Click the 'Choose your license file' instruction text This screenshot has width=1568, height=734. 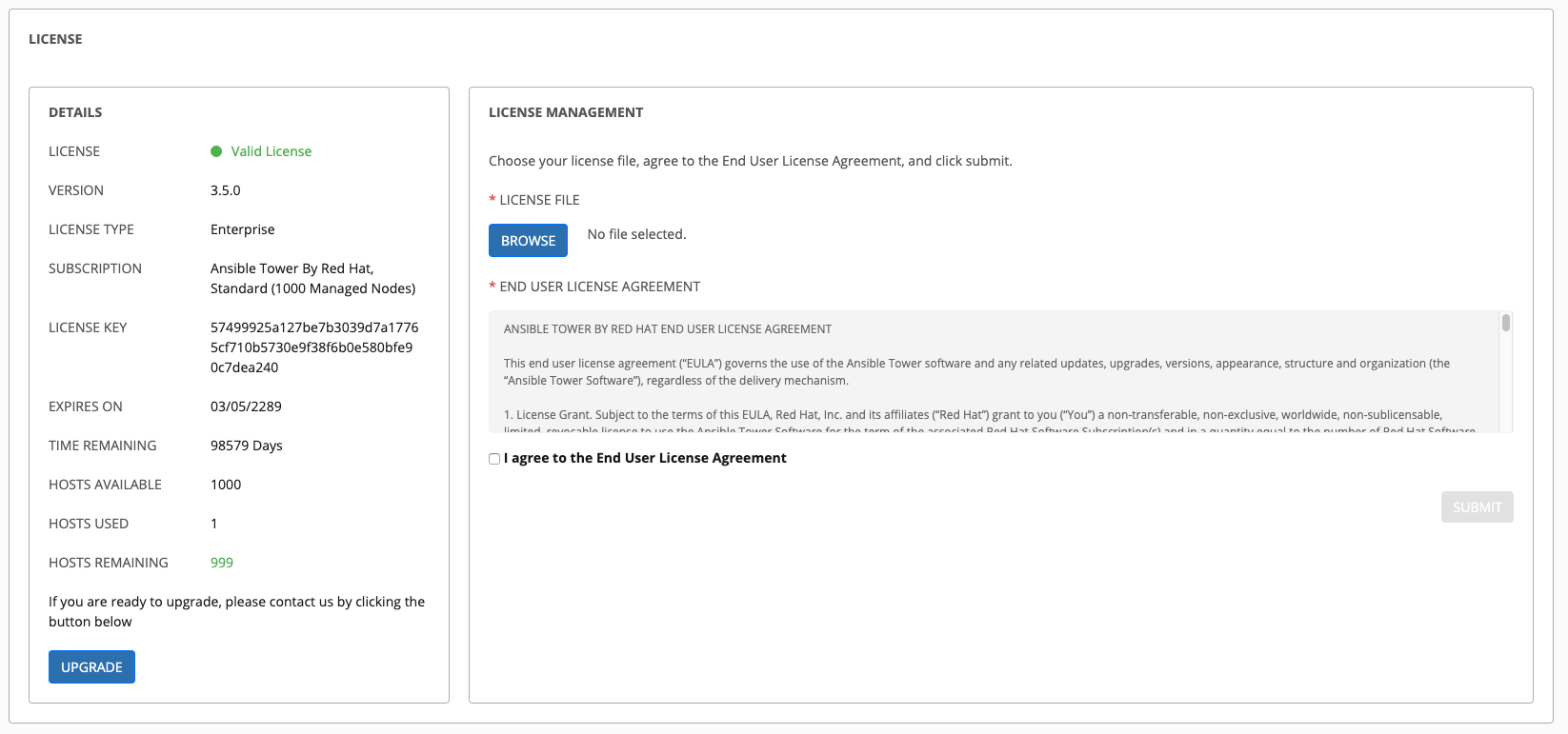tap(751, 161)
